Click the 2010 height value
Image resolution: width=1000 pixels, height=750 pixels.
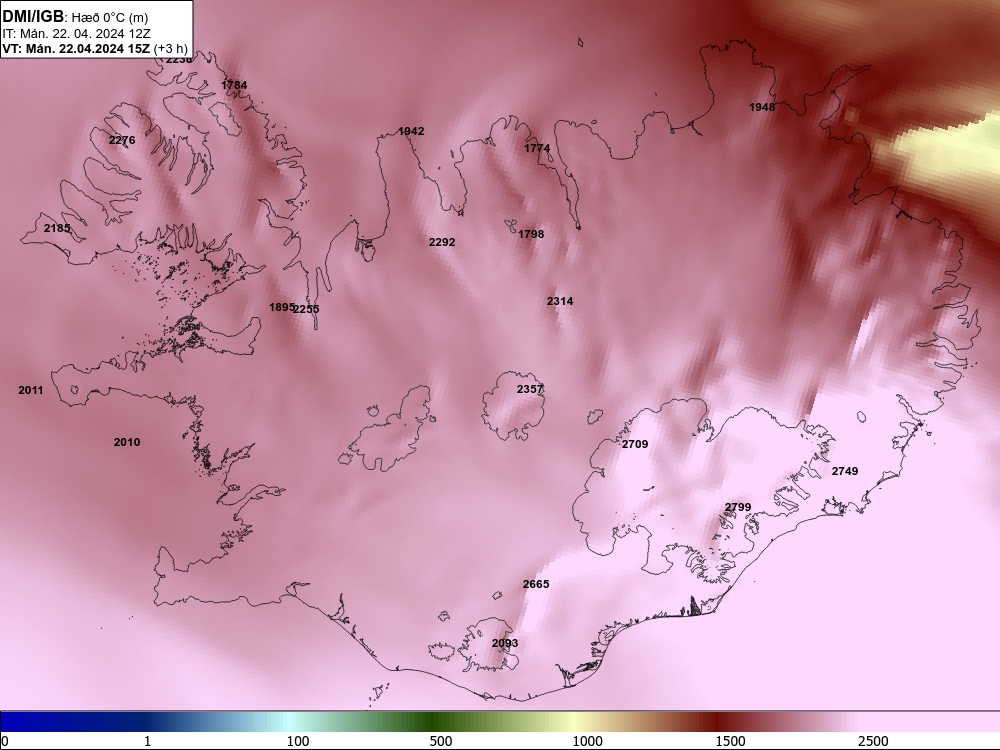[x=127, y=442]
